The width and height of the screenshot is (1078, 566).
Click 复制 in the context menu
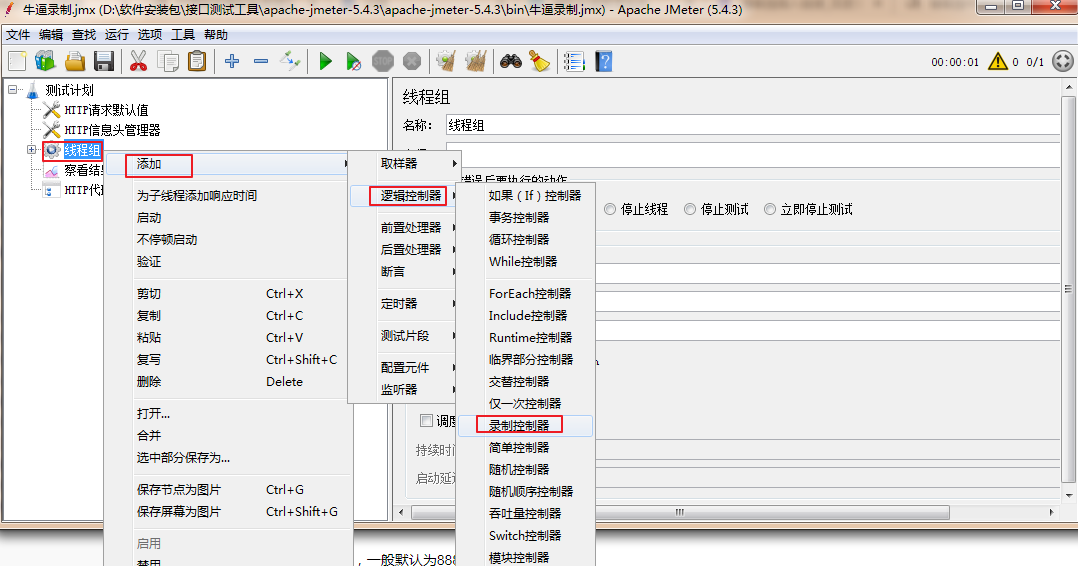[x=229, y=316]
